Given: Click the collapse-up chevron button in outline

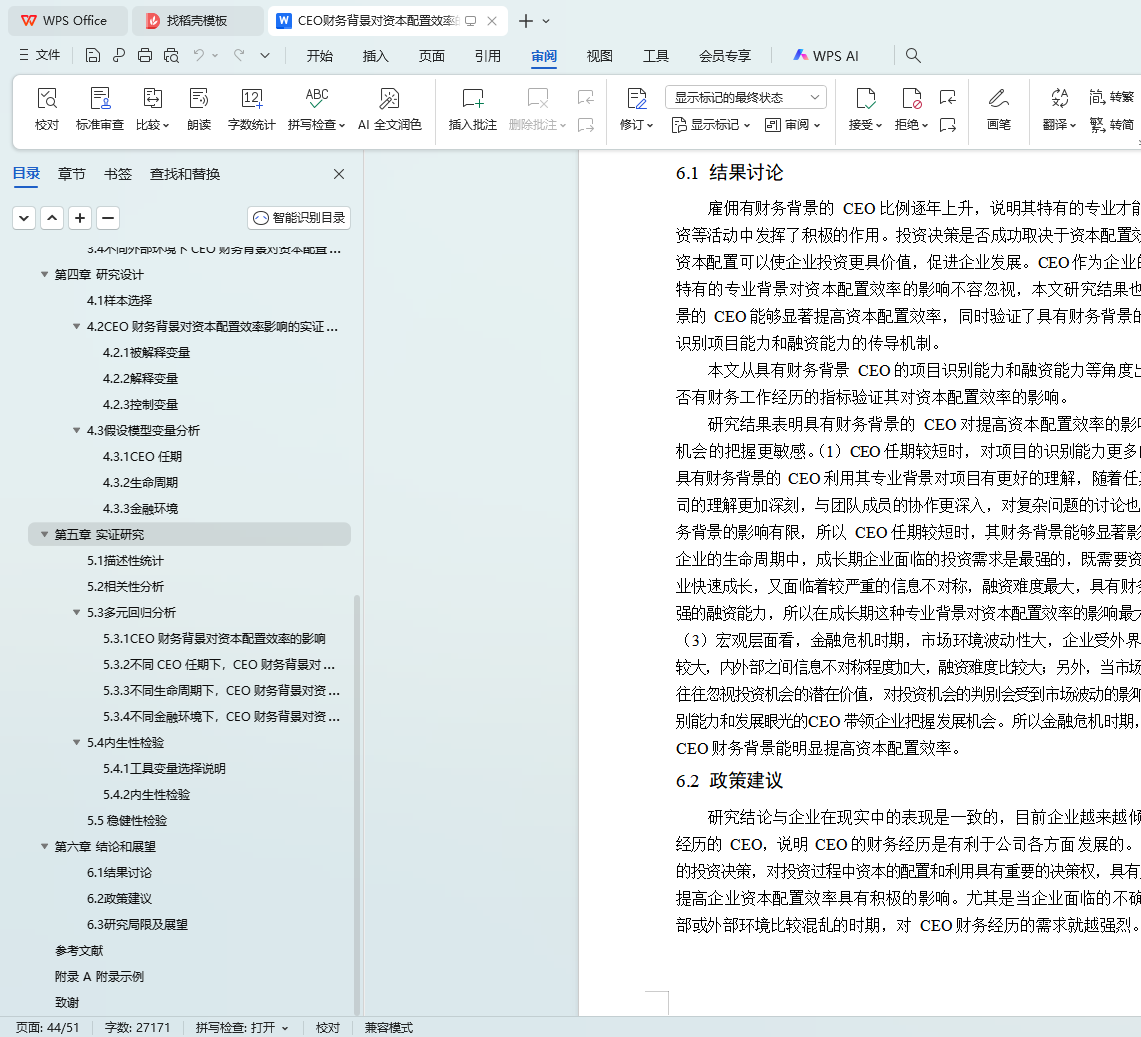Looking at the screenshot, I should tap(52, 218).
